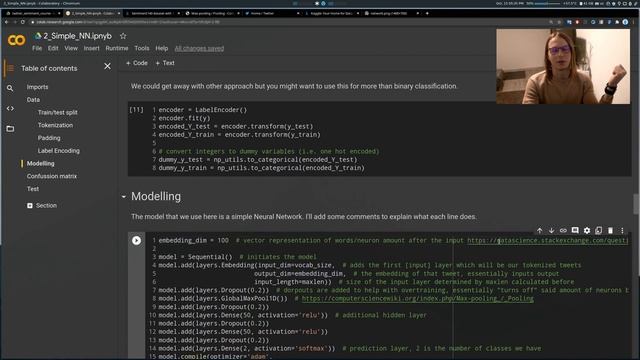The image size is (640, 360).
Task: Switch to the Kaggle browser tab
Action: point(331,13)
